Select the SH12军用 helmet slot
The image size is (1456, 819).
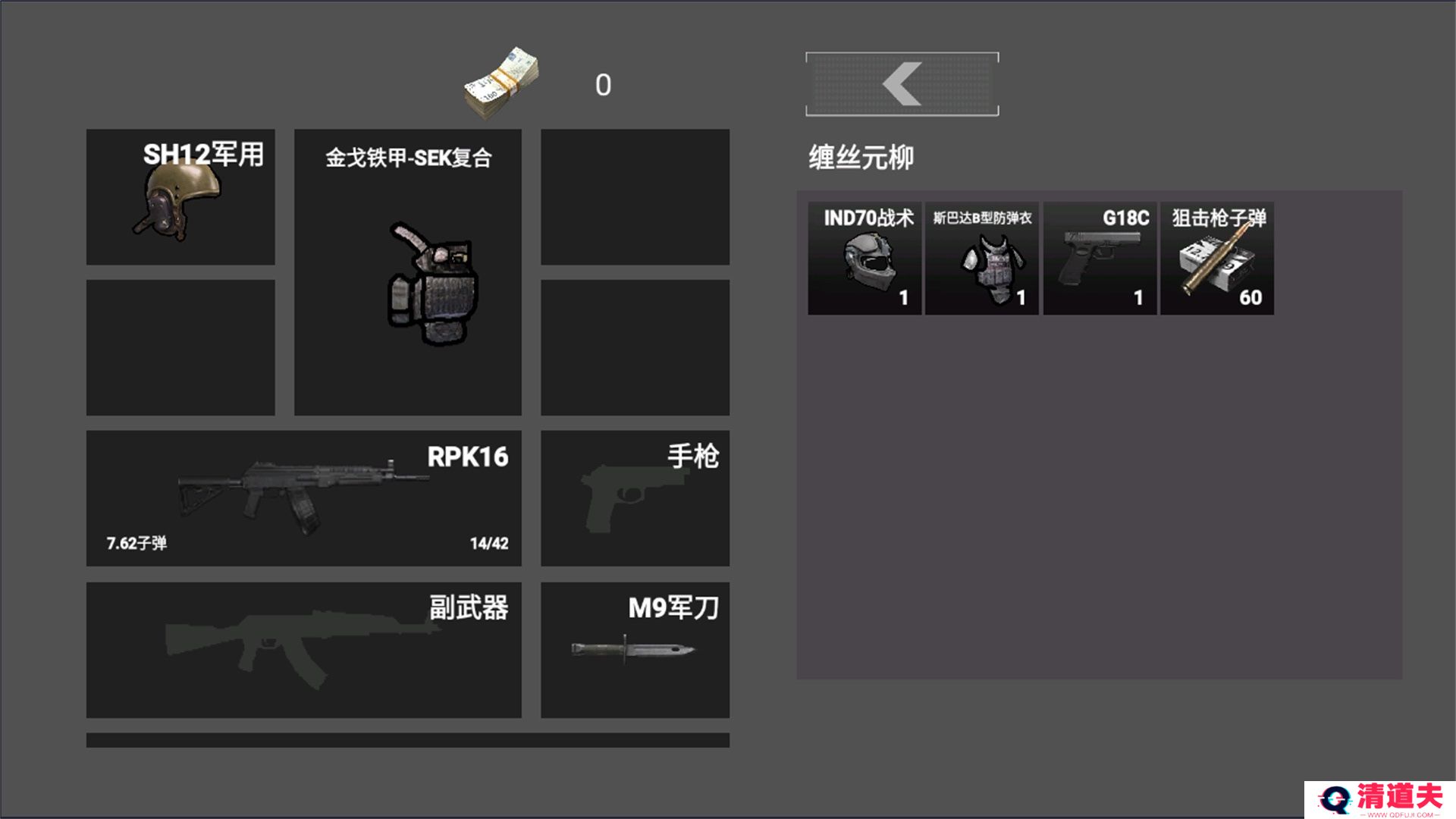pyautogui.click(x=180, y=197)
